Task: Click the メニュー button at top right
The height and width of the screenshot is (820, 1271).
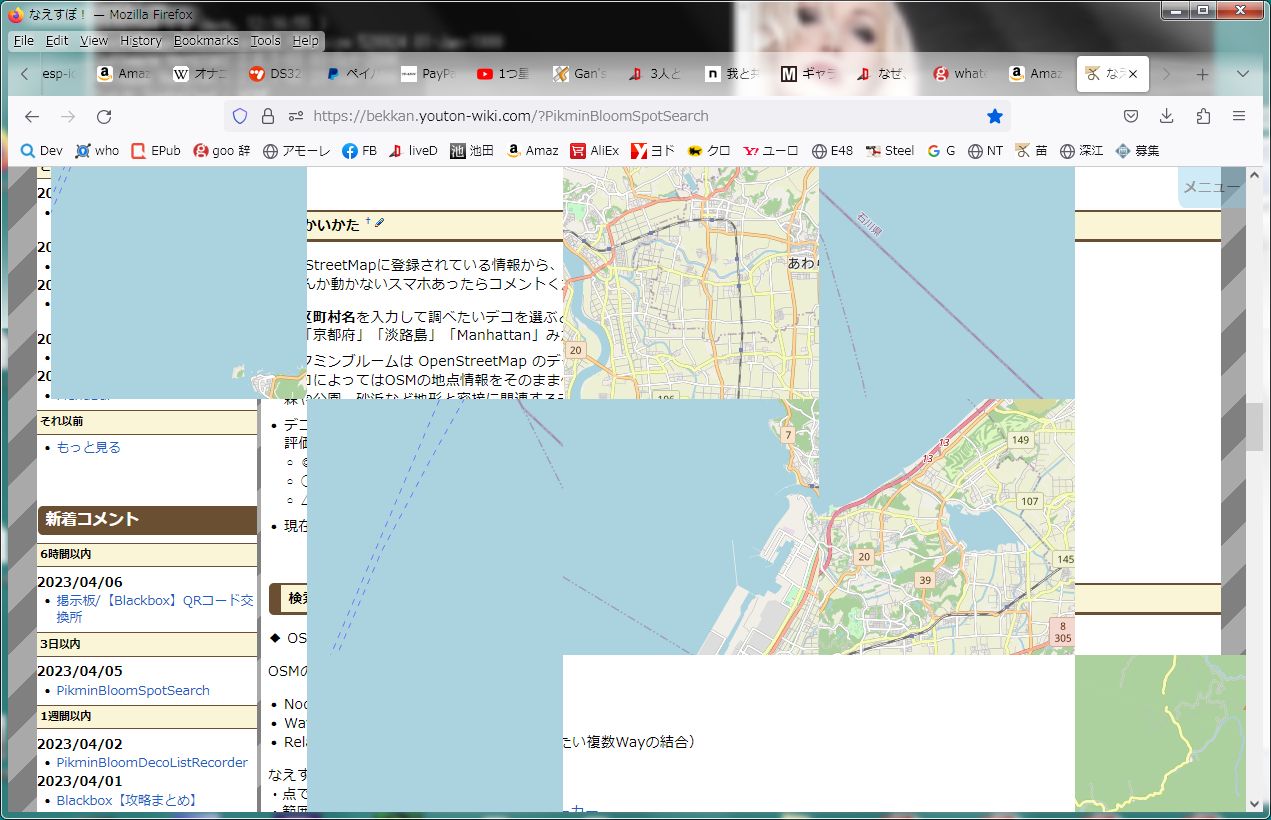Action: (x=1211, y=187)
